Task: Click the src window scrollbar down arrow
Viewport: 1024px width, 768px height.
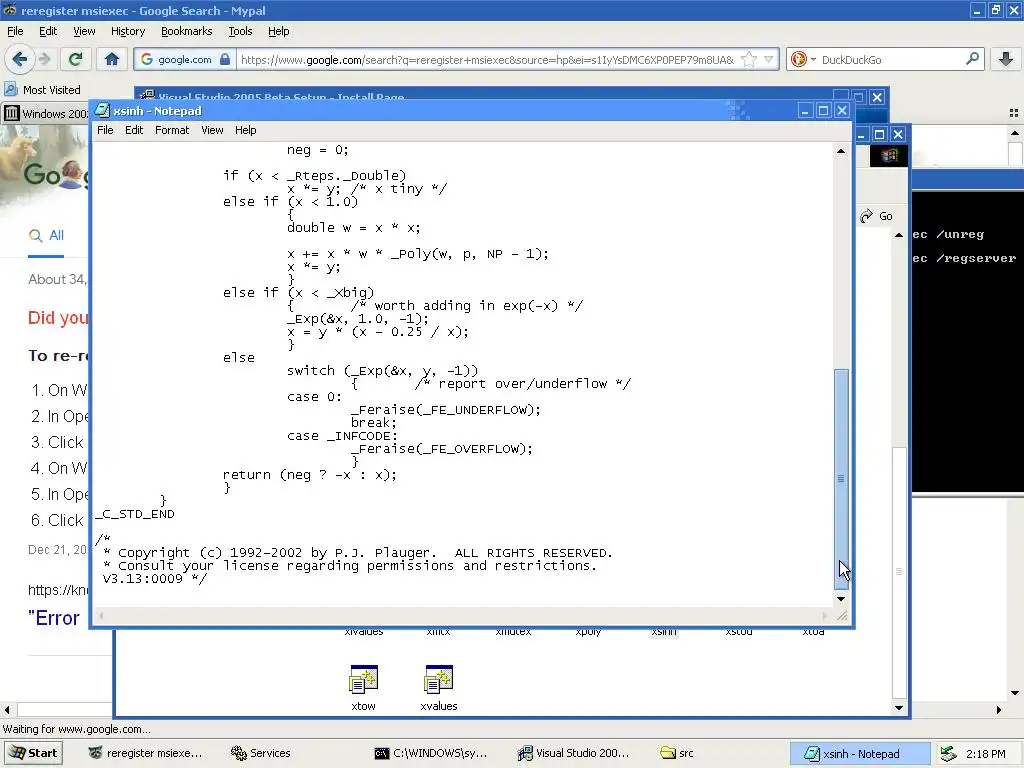Action: pyautogui.click(x=899, y=707)
